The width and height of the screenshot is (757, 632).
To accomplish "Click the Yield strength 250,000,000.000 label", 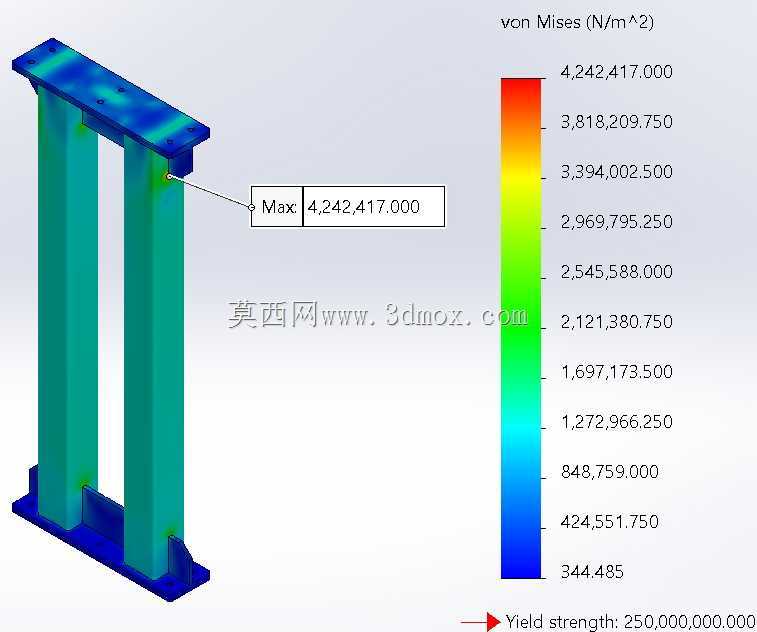I will tap(631, 622).
